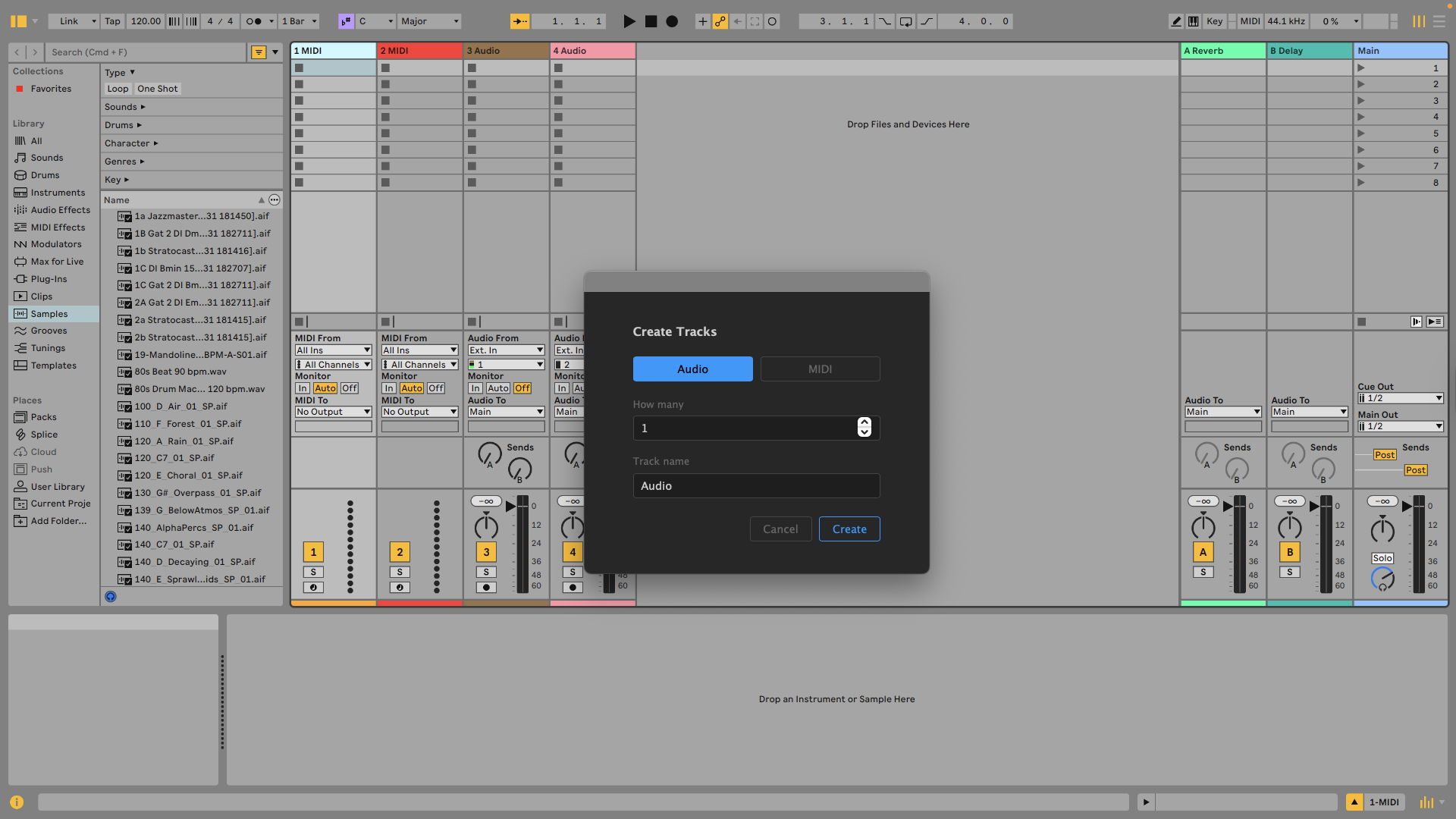Set track 1 monitor to In
The height and width of the screenshot is (819, 1456).
[x=303, y=388]
